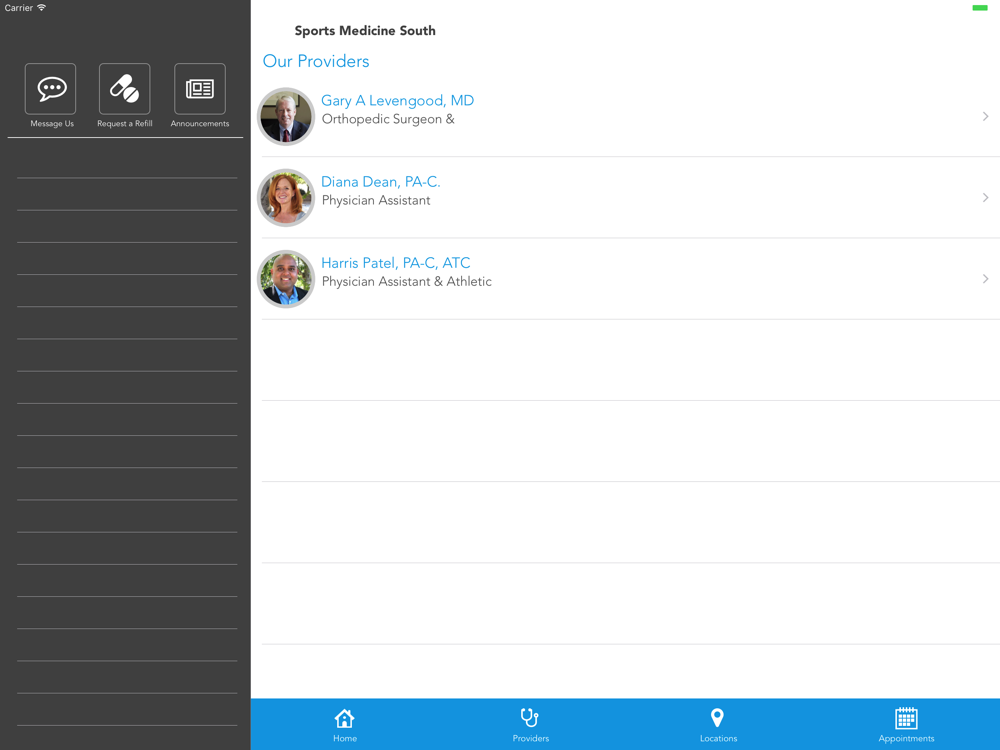Open the Message Us chat icon
Image resolution: width=1000 pixels, height=750 pixels.
(x=50, y=89)
